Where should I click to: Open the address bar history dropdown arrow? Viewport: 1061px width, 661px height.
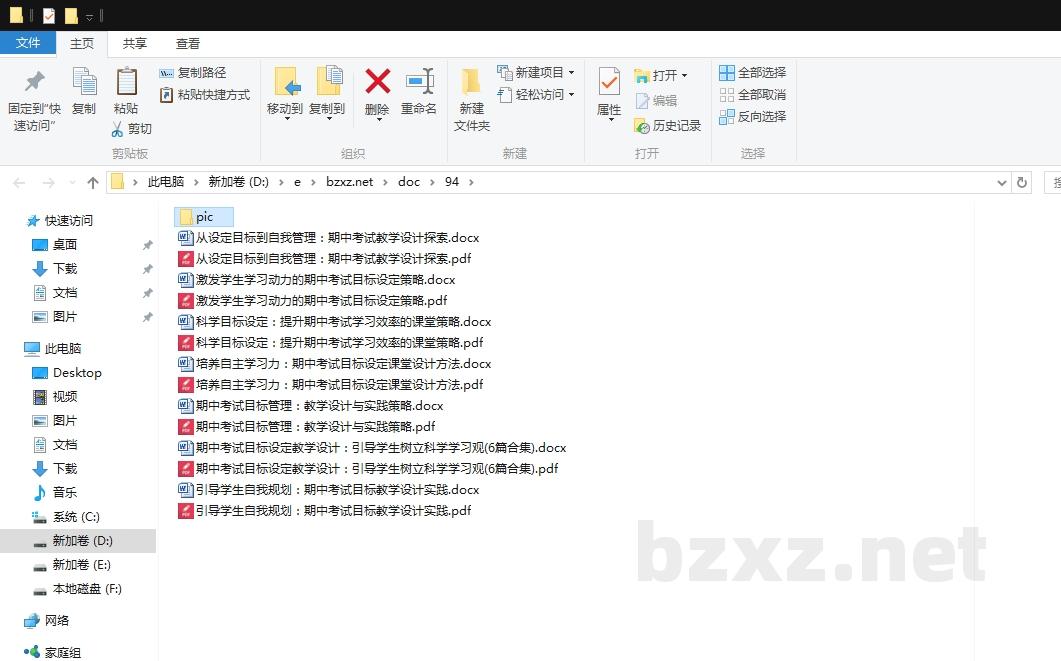(x=1002, y=182)
